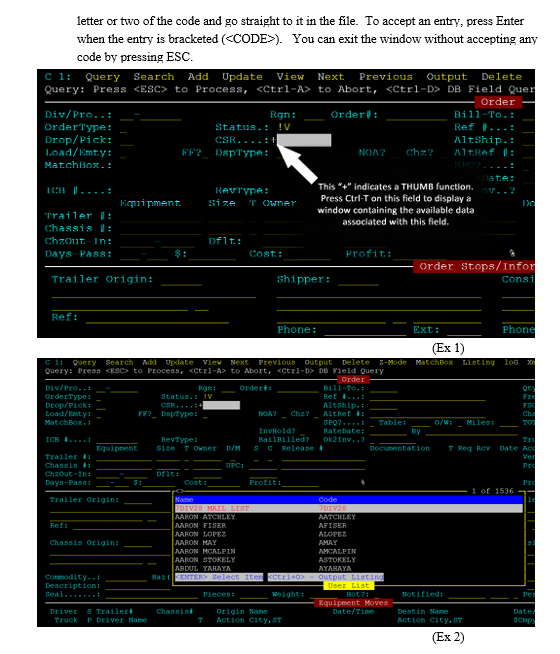
Task: Click the Order# field in Ex 1
Action: [416, 115]
